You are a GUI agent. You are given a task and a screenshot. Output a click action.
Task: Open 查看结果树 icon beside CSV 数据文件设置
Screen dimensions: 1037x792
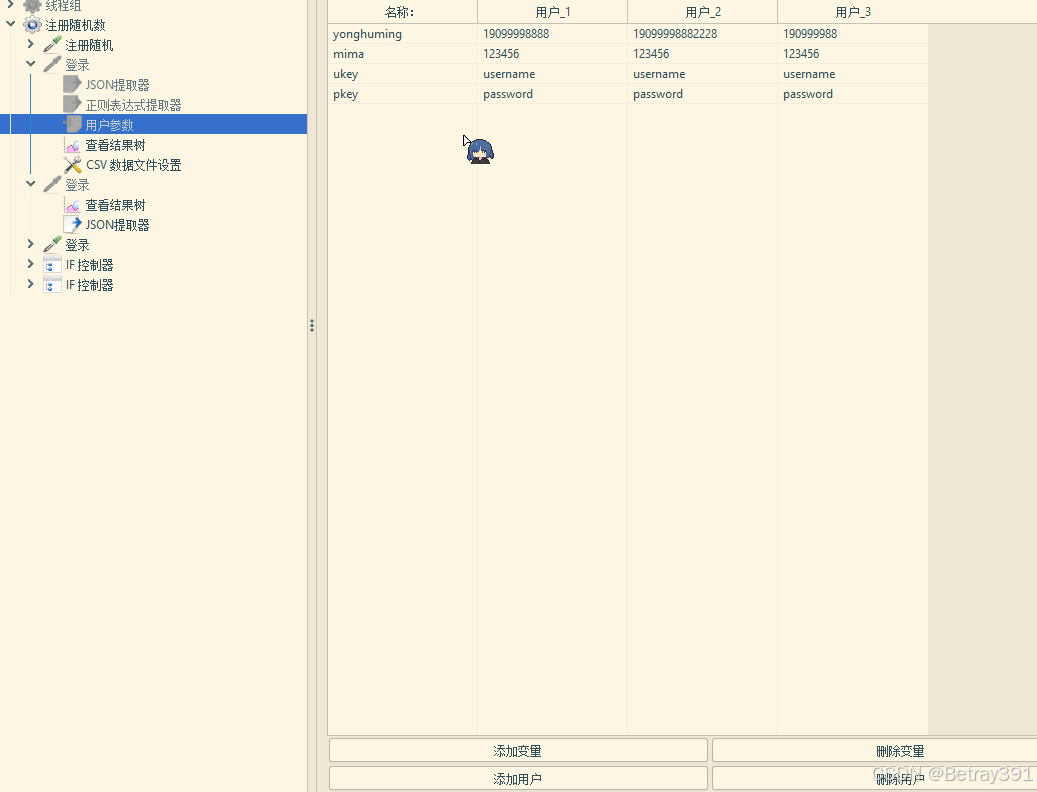click(x=72, y=145)
